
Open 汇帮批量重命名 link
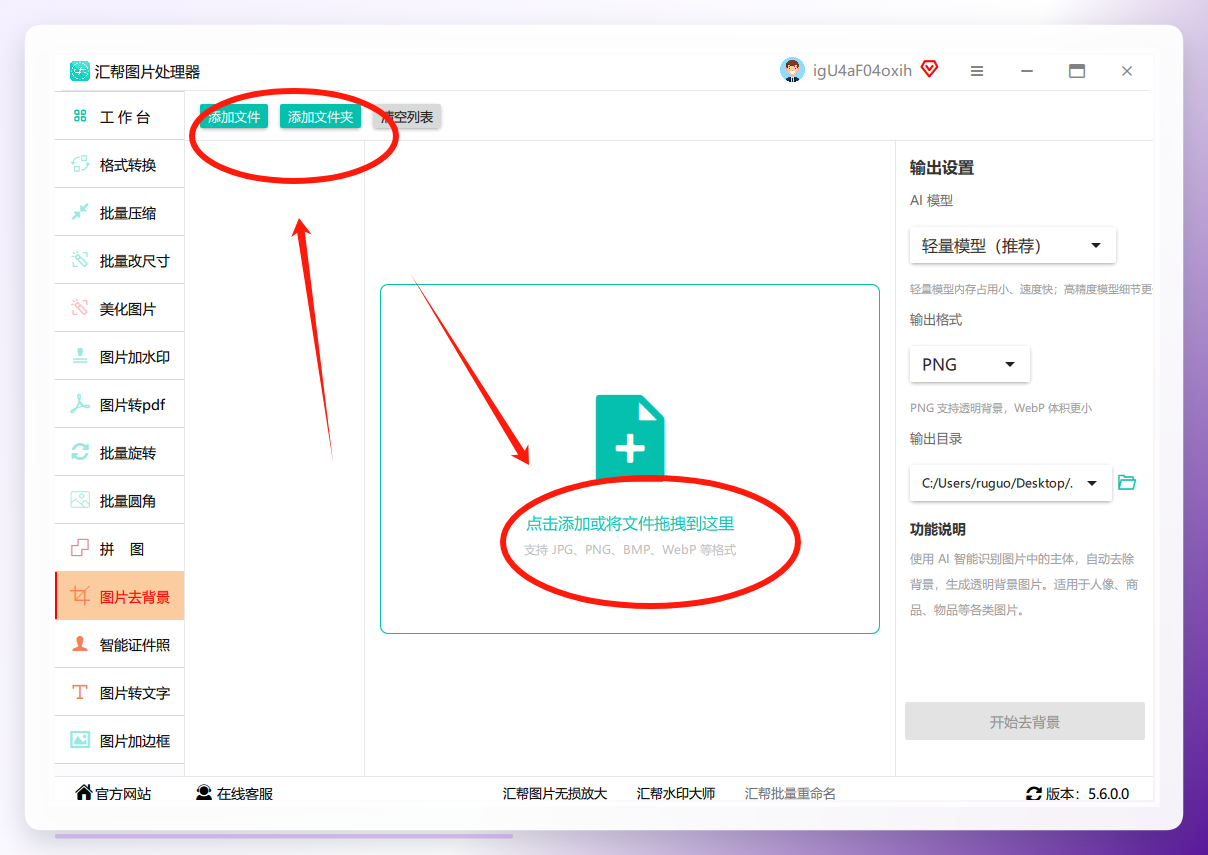790,794
